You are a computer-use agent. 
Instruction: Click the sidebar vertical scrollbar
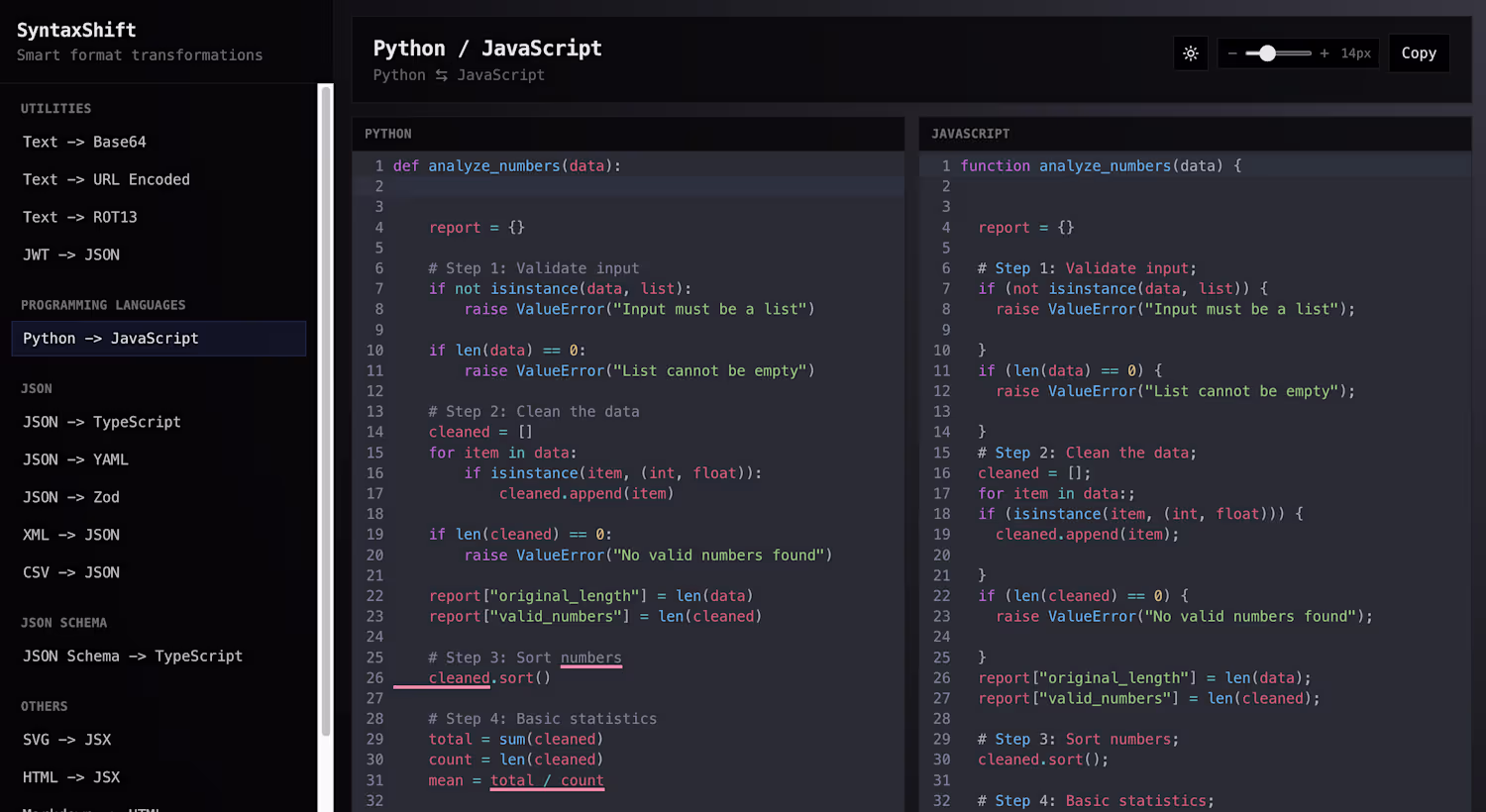325,411
